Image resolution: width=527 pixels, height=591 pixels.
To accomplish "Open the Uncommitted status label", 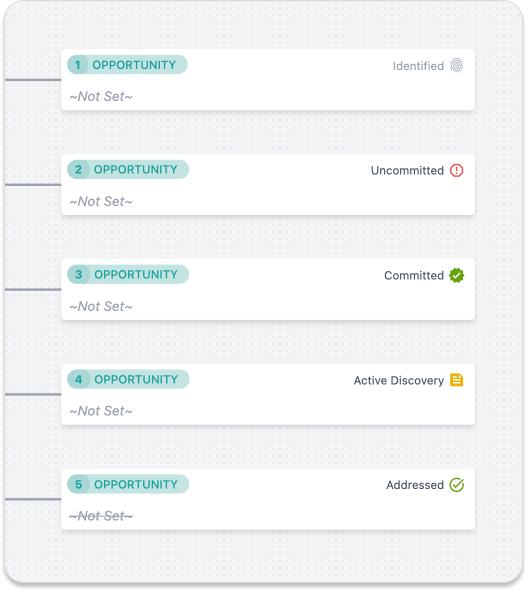I will [407, 170].
